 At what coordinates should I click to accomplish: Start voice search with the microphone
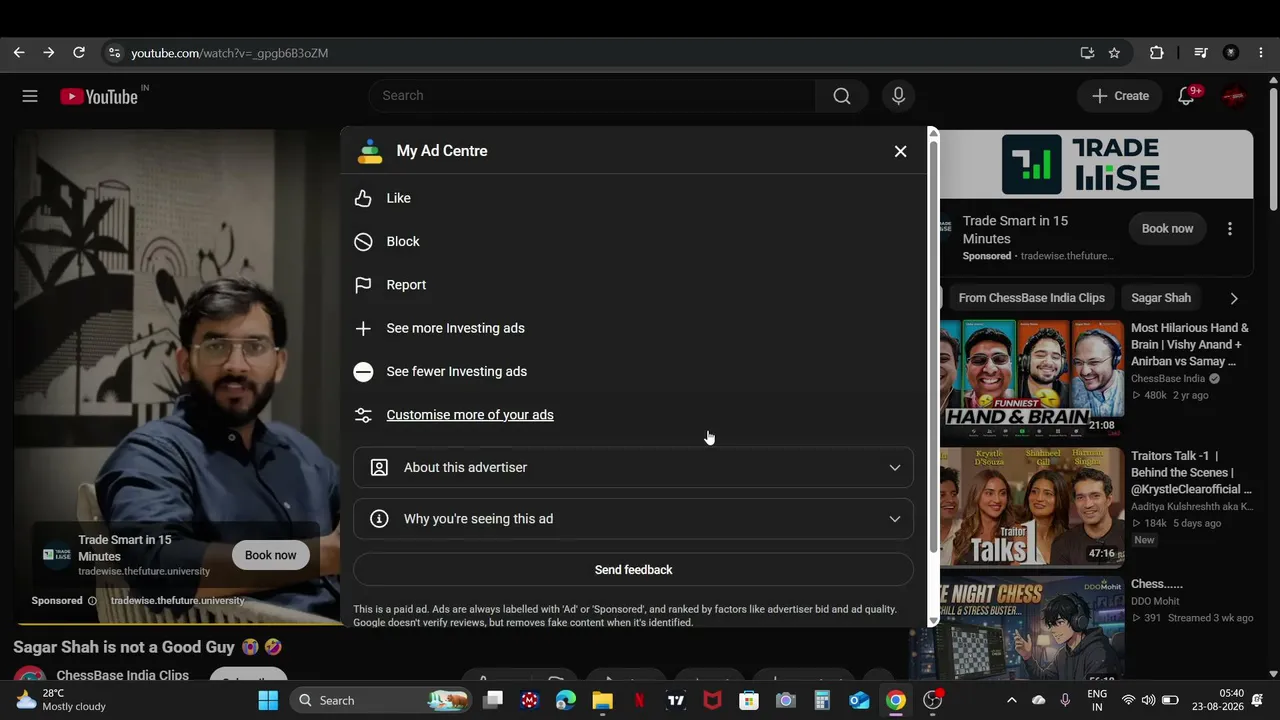[x=898, y=96]
